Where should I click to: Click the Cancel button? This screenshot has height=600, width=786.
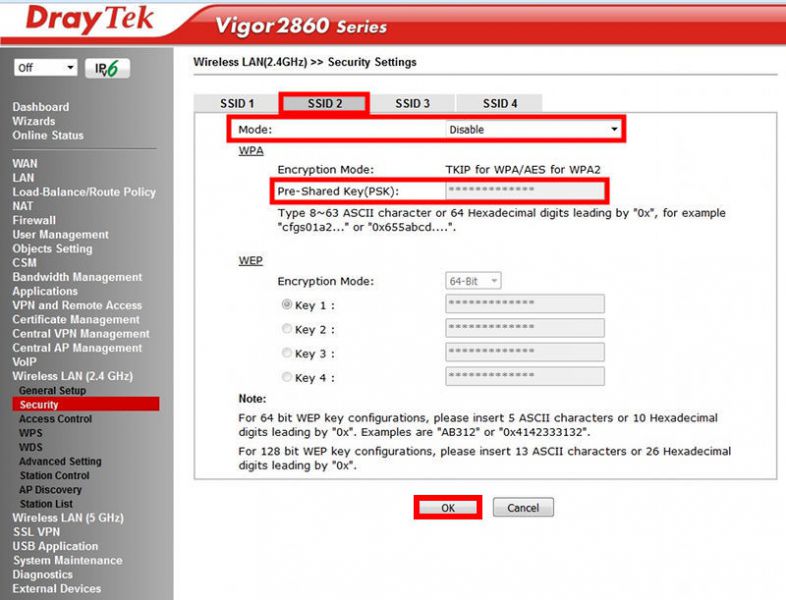tap(523, 508)
